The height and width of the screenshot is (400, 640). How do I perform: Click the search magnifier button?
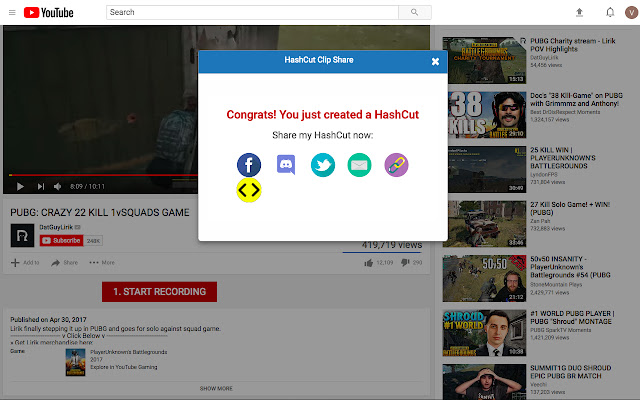pyautogui.click(x=415, y=12)
